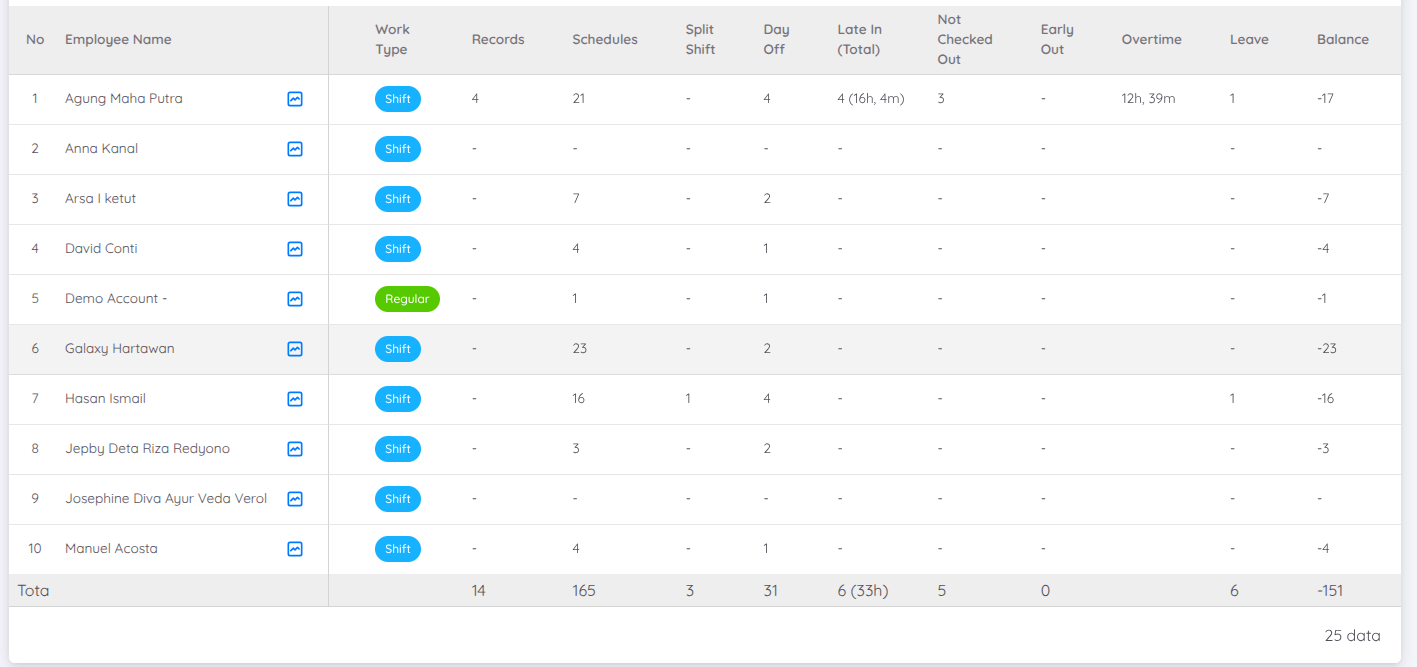Click the employee name Josephine Diva Ayur Veda Verol
Screen dimensions: 1417x667
click(x=165, y=499)
